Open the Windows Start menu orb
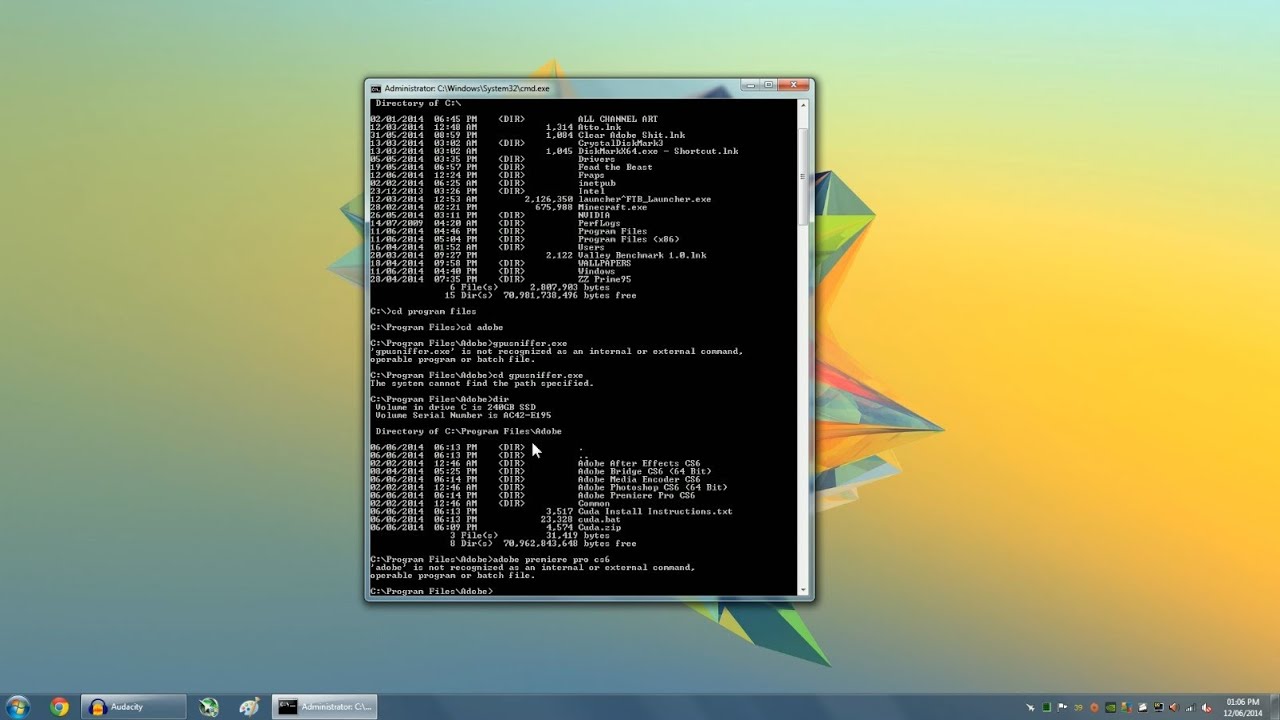 pos(18,707)
